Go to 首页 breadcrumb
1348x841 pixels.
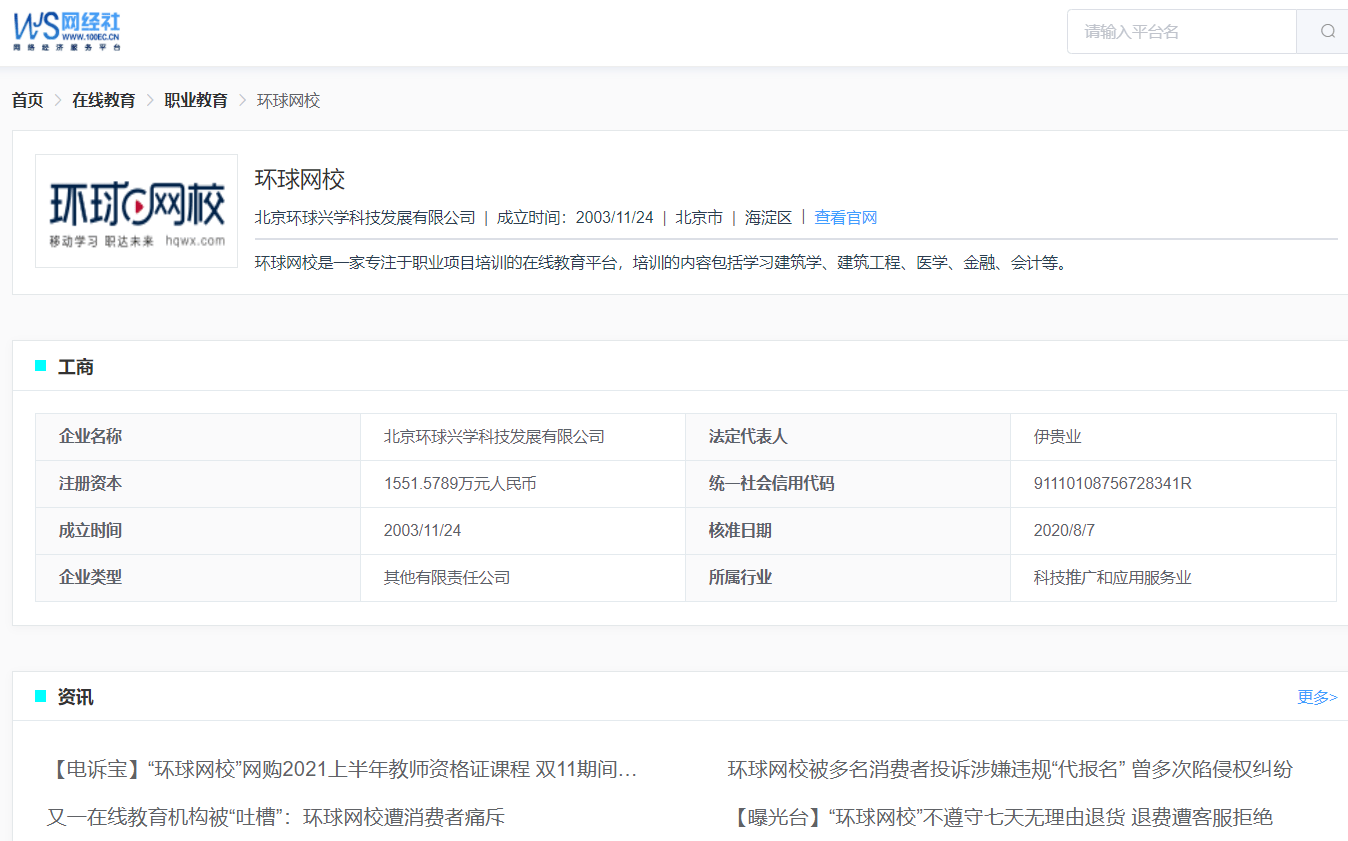(x=28, y=100)
